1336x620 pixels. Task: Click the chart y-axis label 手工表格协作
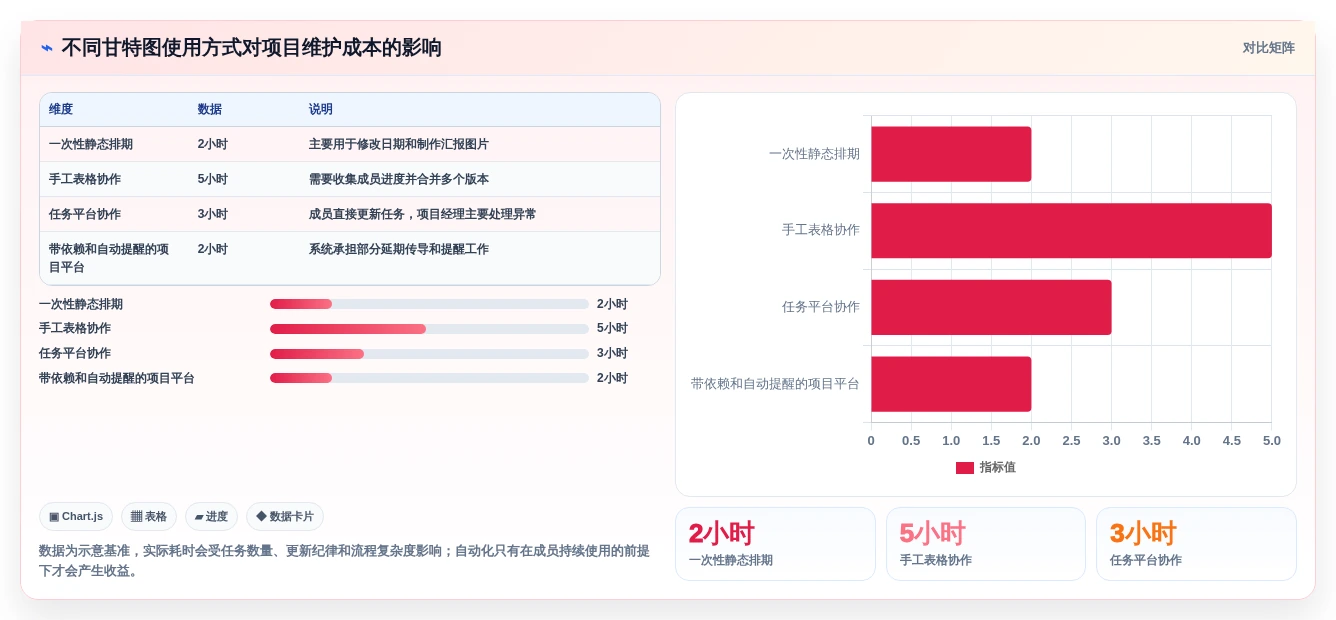click(821, 230)
